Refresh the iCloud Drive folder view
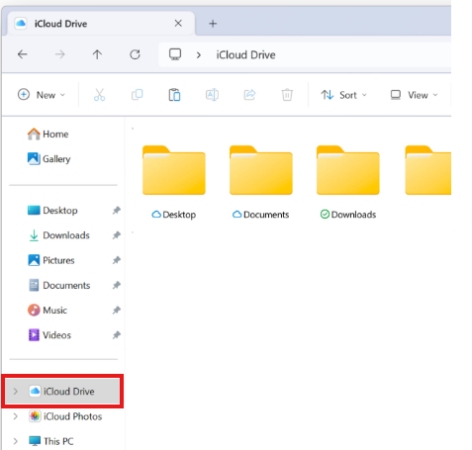472x450 pixels. pos(135,54)
